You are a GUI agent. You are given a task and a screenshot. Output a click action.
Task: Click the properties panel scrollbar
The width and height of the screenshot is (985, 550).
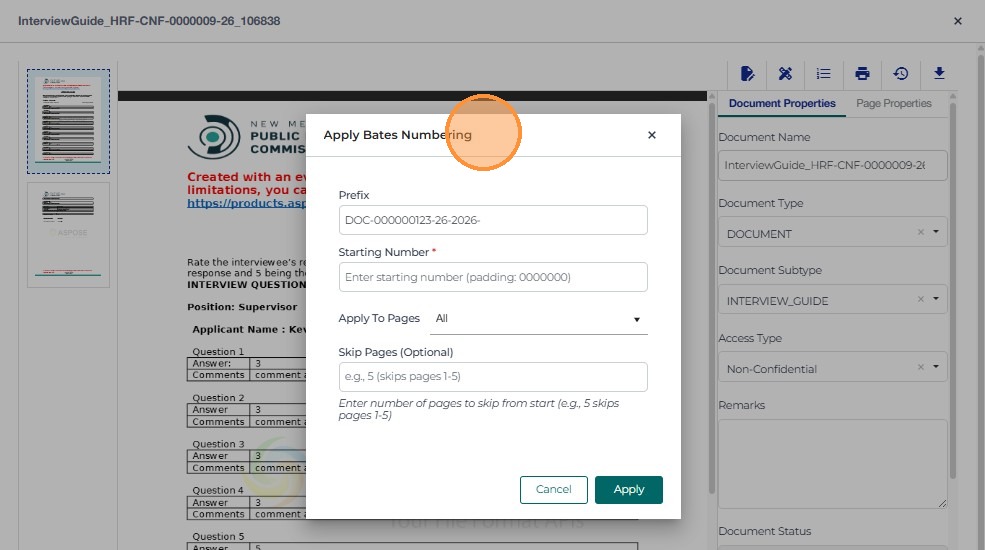[x=953, y=289]
